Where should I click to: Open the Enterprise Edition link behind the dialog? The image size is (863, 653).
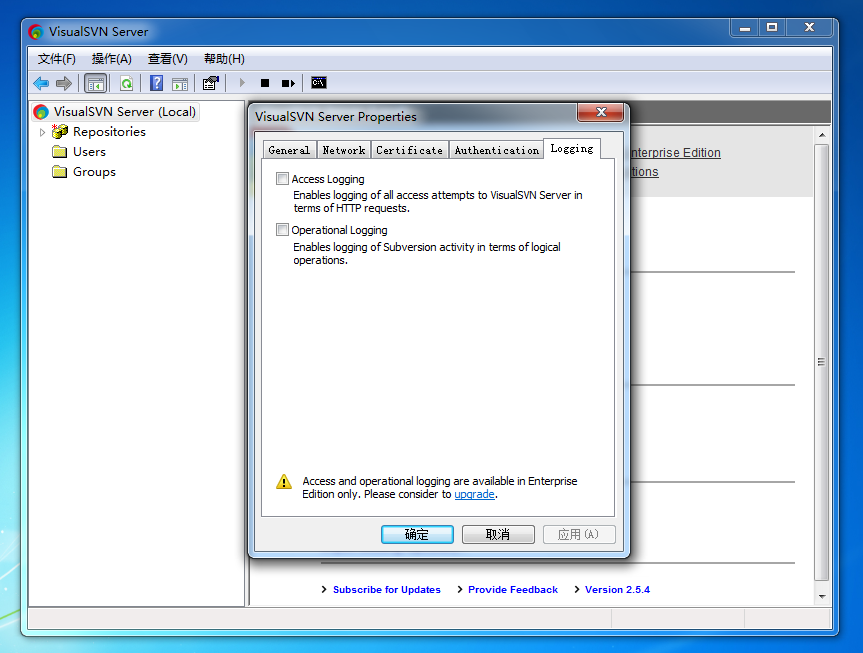point(676,153)
